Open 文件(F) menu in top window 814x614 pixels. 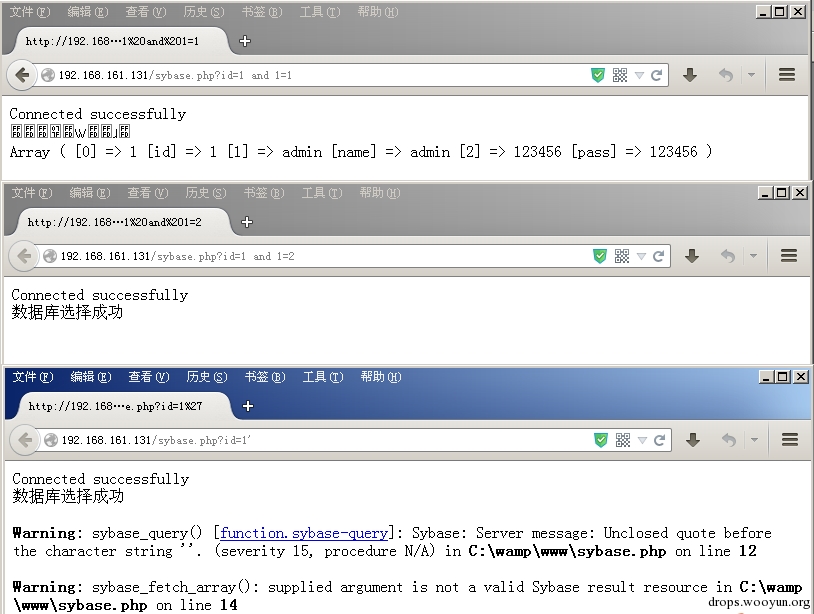[x=30, y=12]
